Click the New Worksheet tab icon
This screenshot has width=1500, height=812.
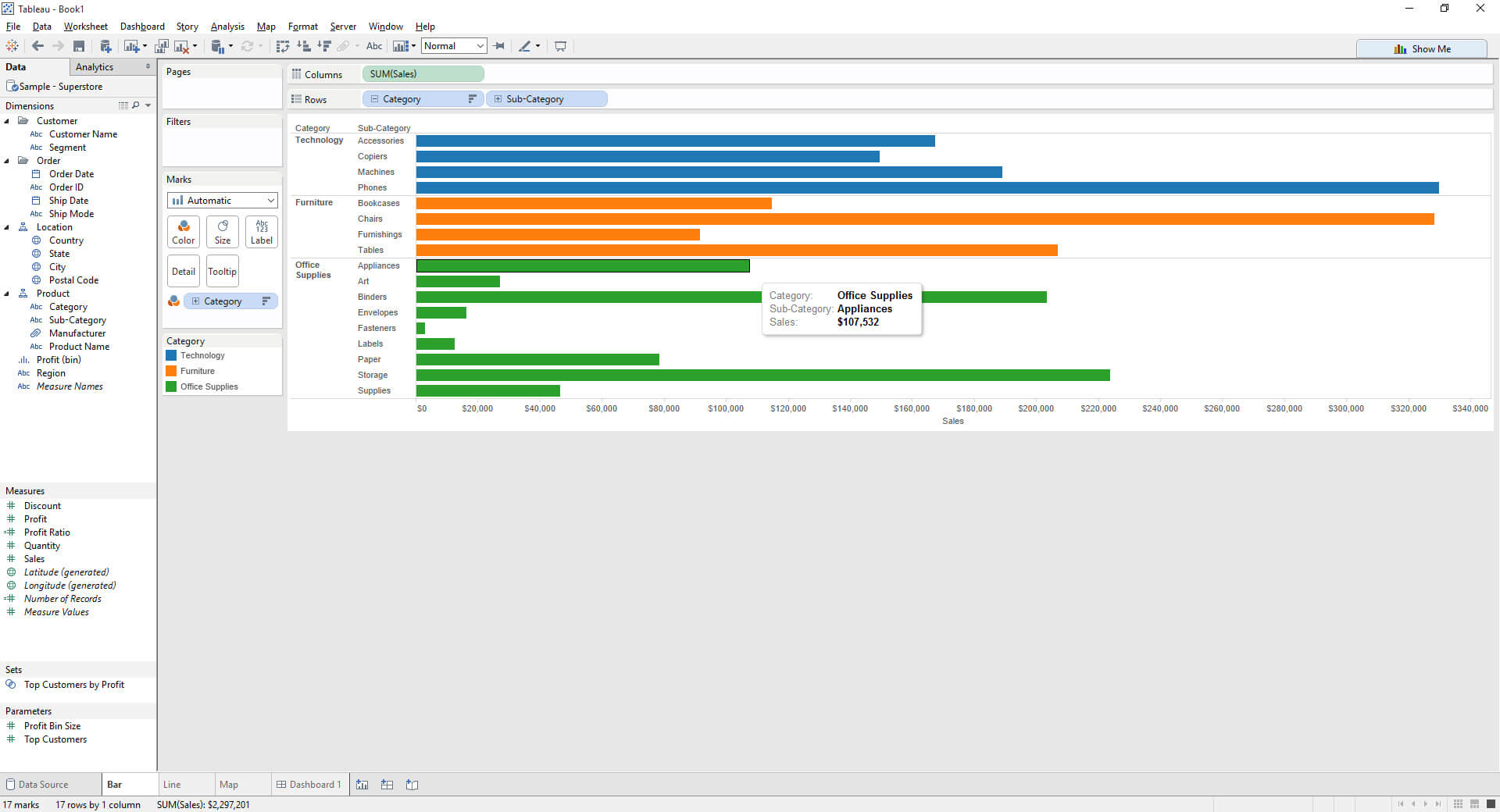[x=362, y=785]
